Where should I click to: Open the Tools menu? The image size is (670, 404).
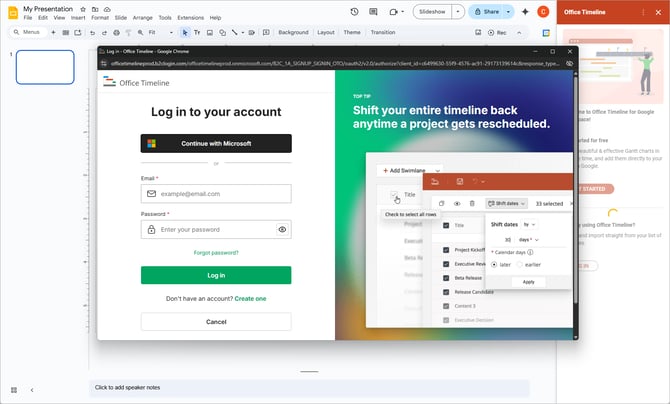pyautogui.click(x=165, y=18)
